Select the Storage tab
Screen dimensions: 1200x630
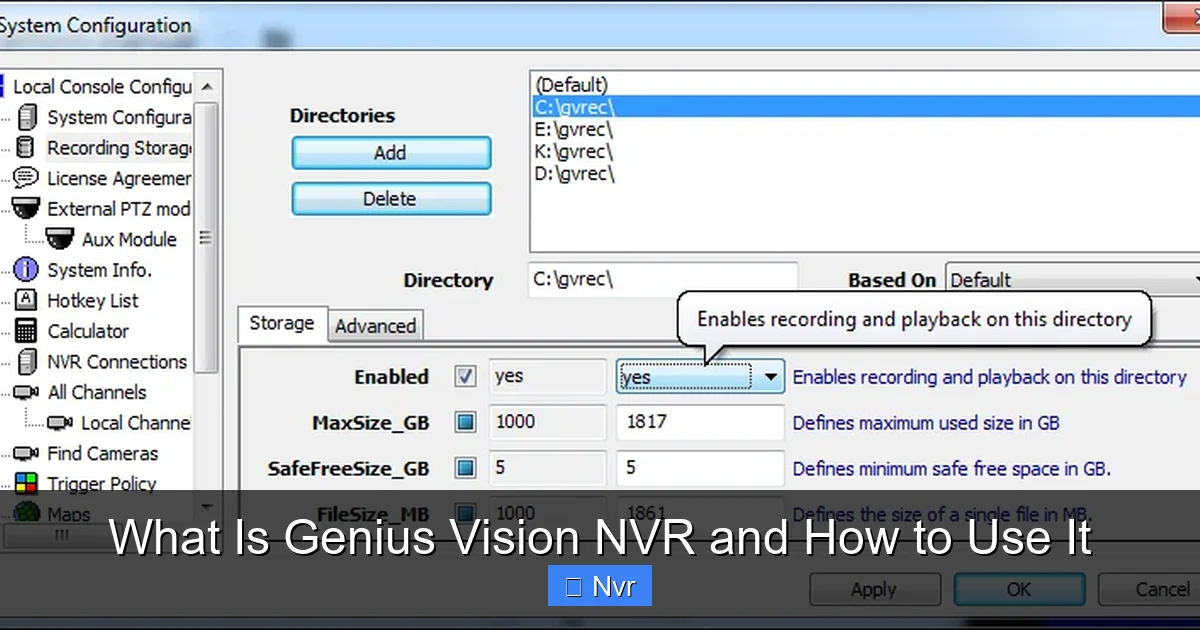[x=281, y=323]
